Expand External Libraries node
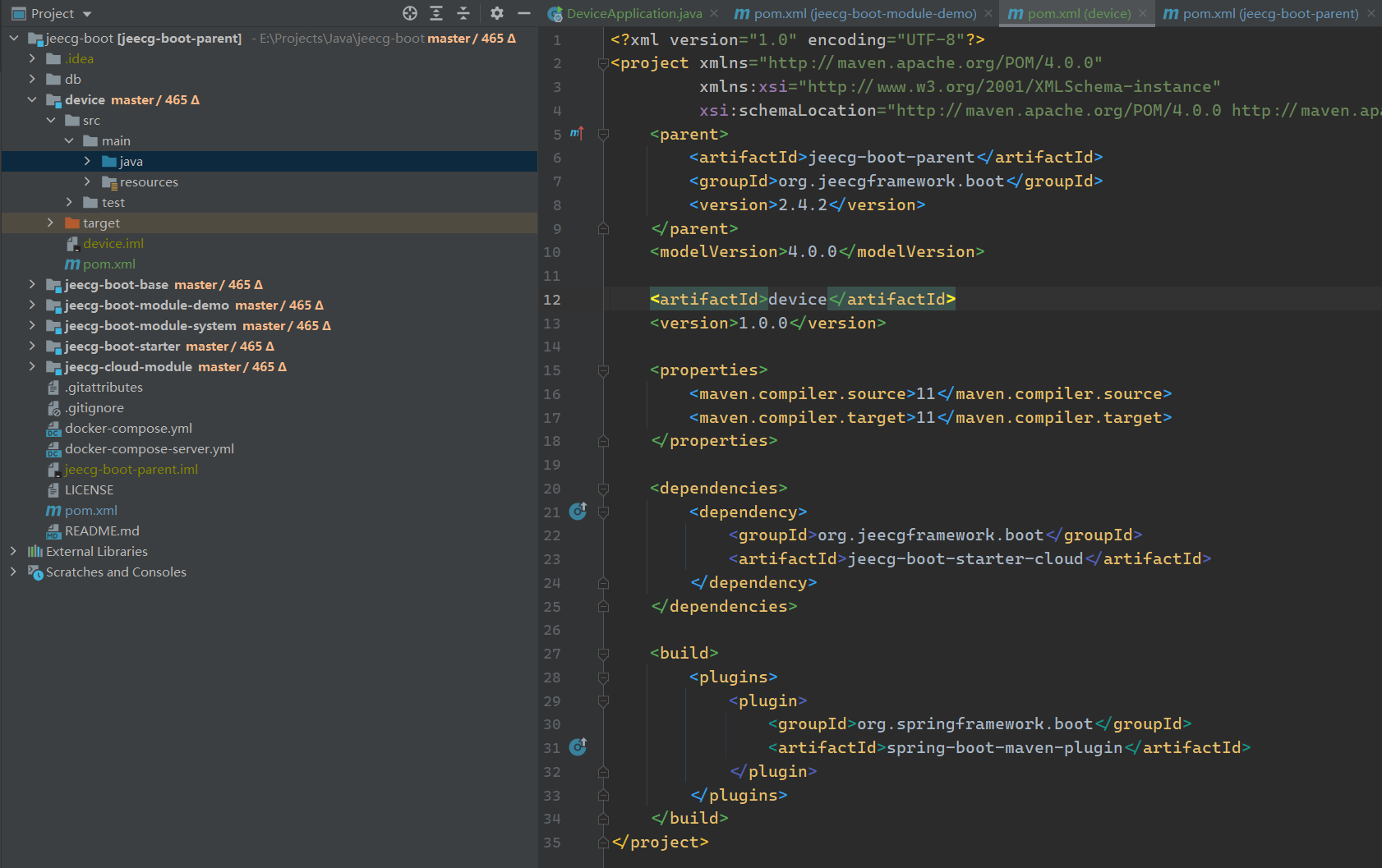 (13, 551)
